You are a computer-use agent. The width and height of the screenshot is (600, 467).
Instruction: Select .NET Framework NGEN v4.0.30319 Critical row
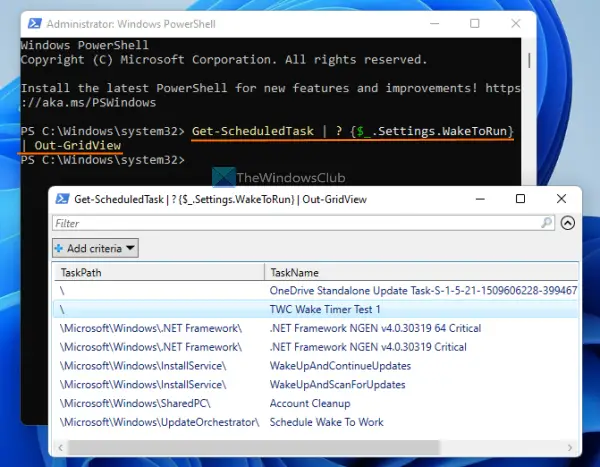click(315, 347)
